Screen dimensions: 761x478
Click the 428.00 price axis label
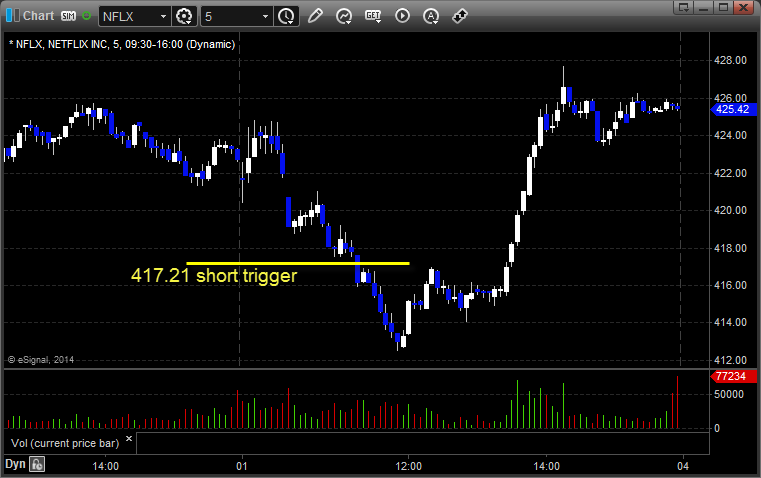tap(730, 60)
